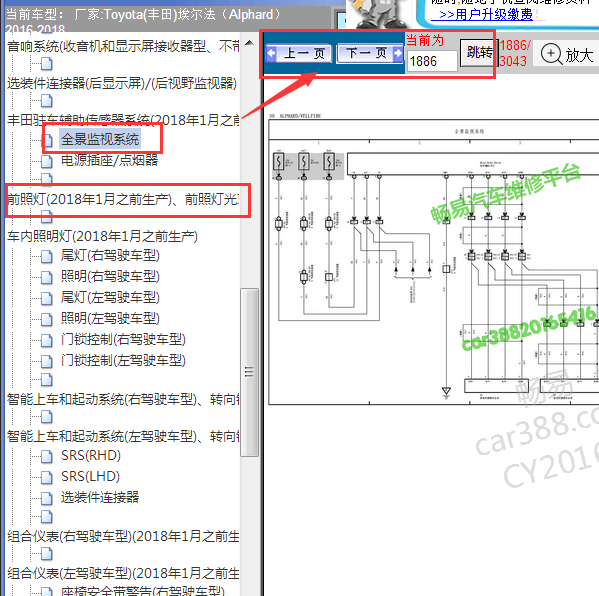Go to previous page with 上一页 button

tap(299, 53)
